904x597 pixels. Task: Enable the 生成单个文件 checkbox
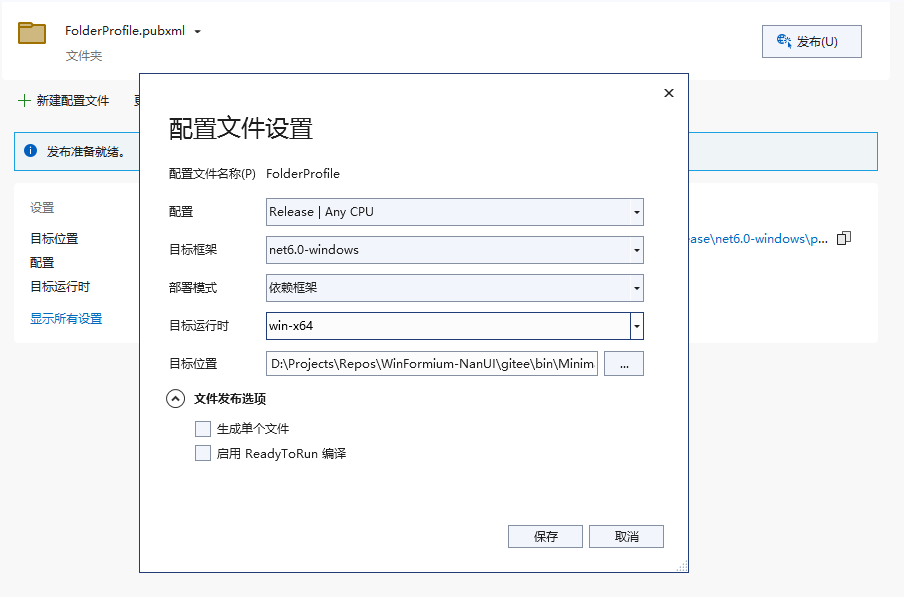pyautogui.click(x=203, y=429)
